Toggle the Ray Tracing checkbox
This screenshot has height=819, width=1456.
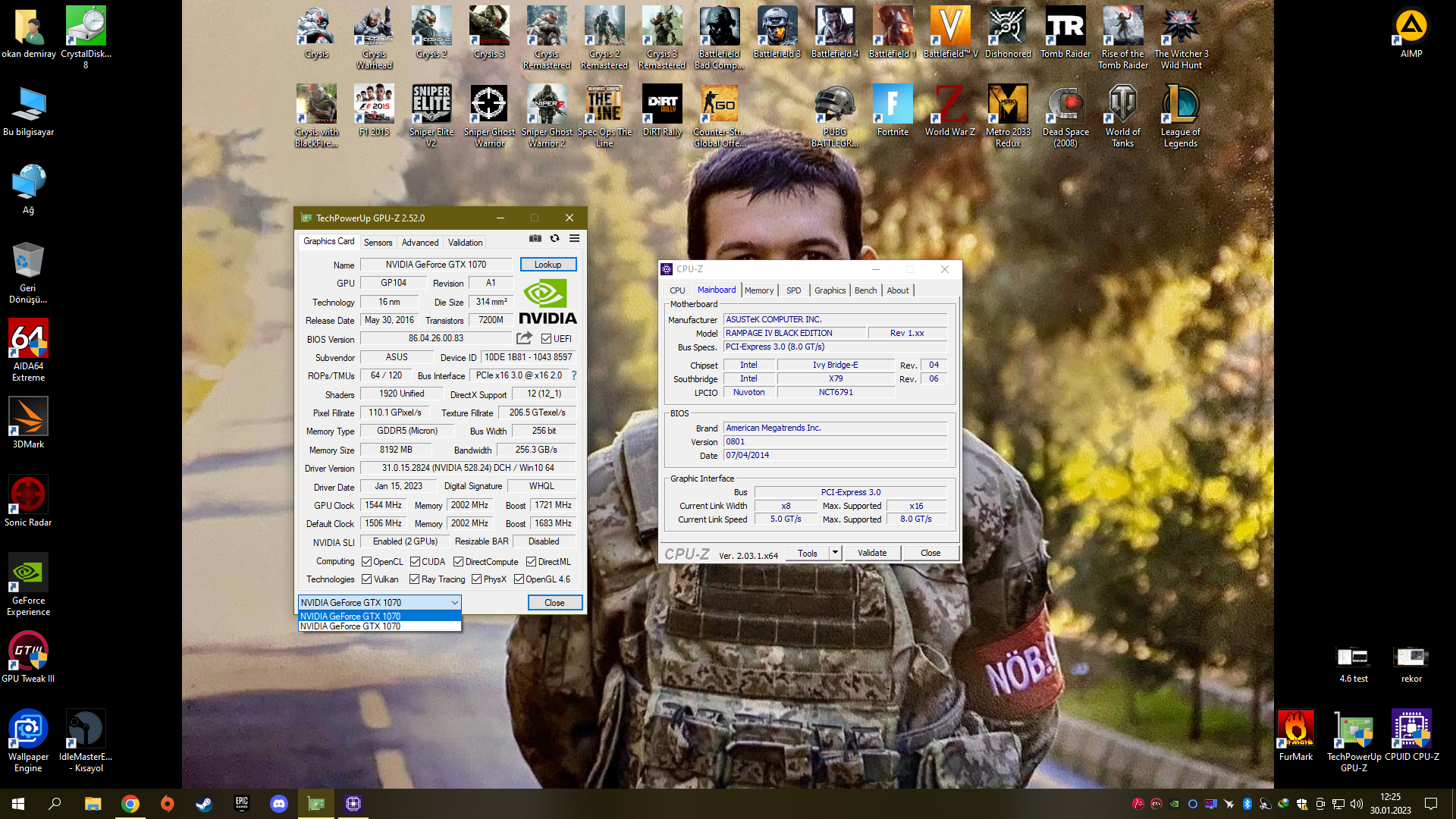pos(414,579)
